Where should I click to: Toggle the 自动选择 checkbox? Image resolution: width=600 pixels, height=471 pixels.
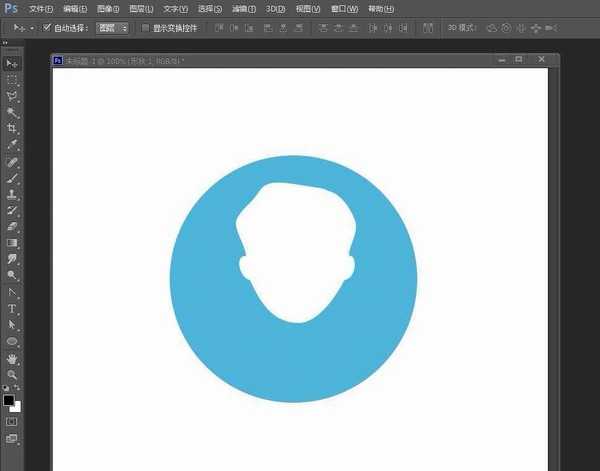click(x=47, y=28)
